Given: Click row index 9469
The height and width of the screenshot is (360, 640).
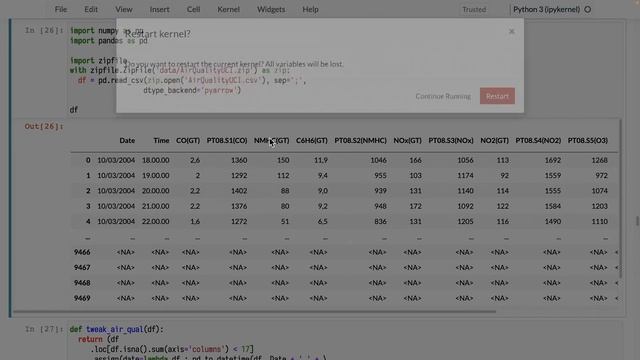Looking at the screenshot, I should click(x=82, y=298).
